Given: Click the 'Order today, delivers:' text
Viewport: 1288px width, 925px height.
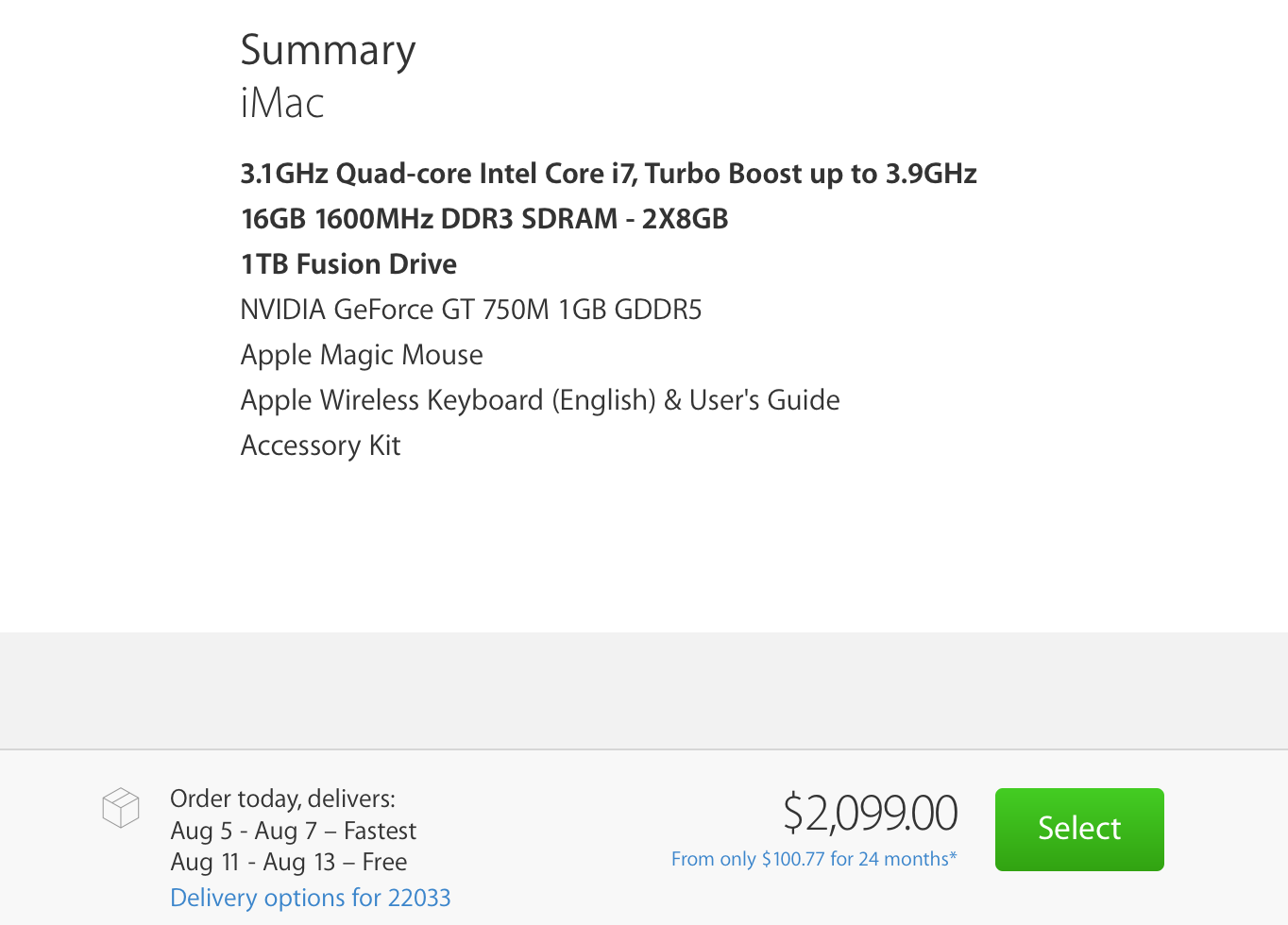Looking at the screenshot, I should (282, 799).
